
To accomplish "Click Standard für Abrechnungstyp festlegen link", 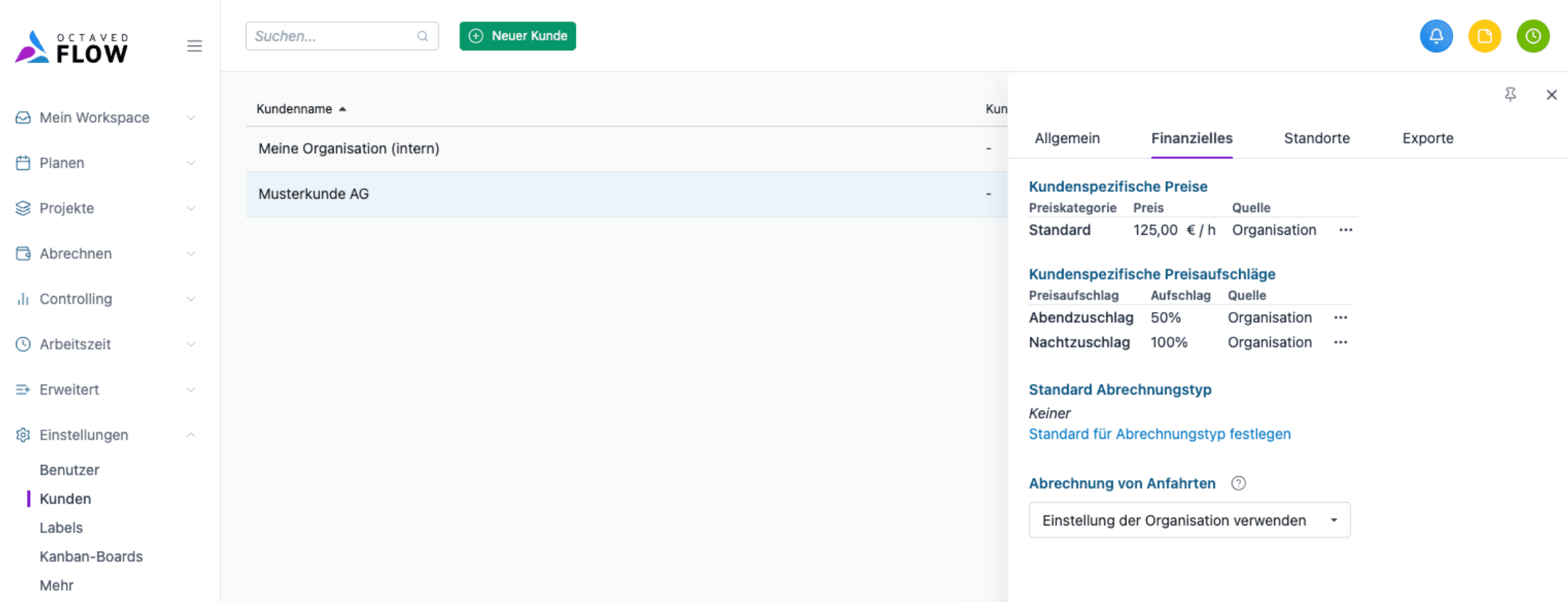I will [x=1159, y=434].
